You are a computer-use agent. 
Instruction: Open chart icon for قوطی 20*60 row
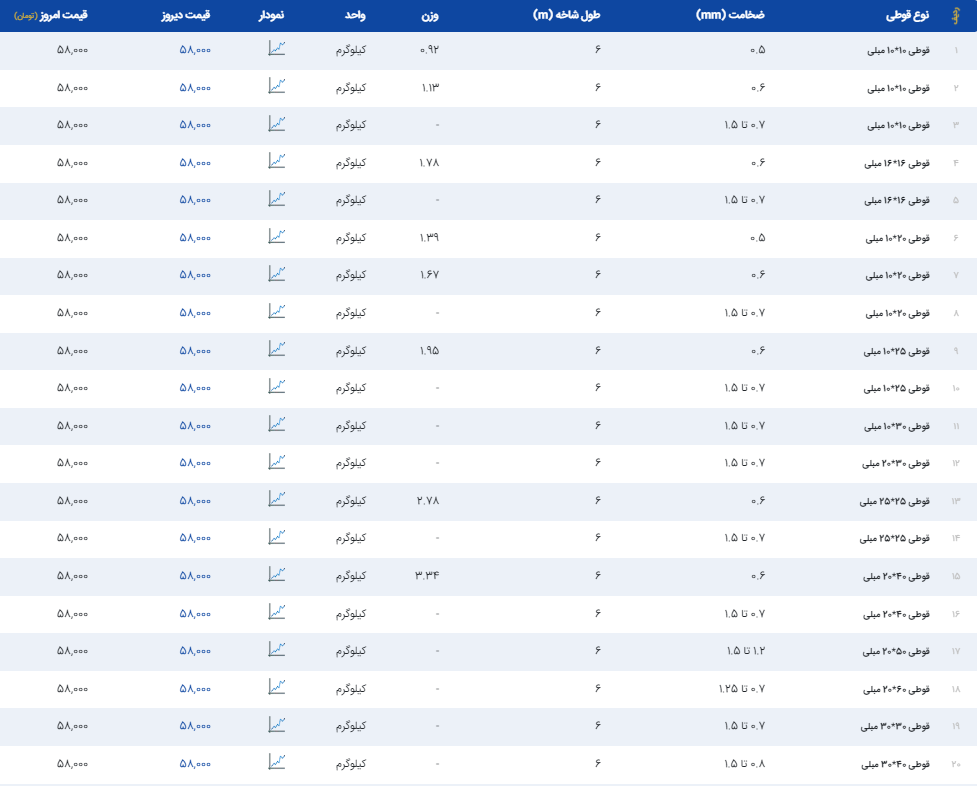(277, 687)
